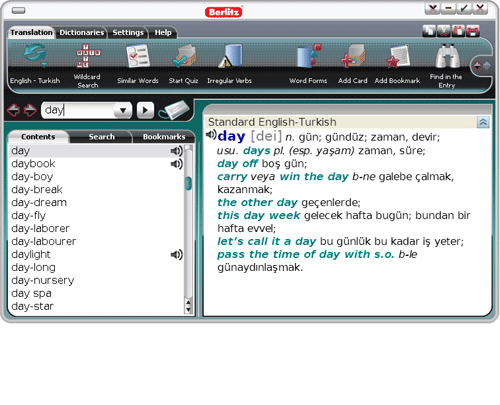Play audio for daylight in the list
The width and height of the screenshot is (500, 405).
(176, 255)
